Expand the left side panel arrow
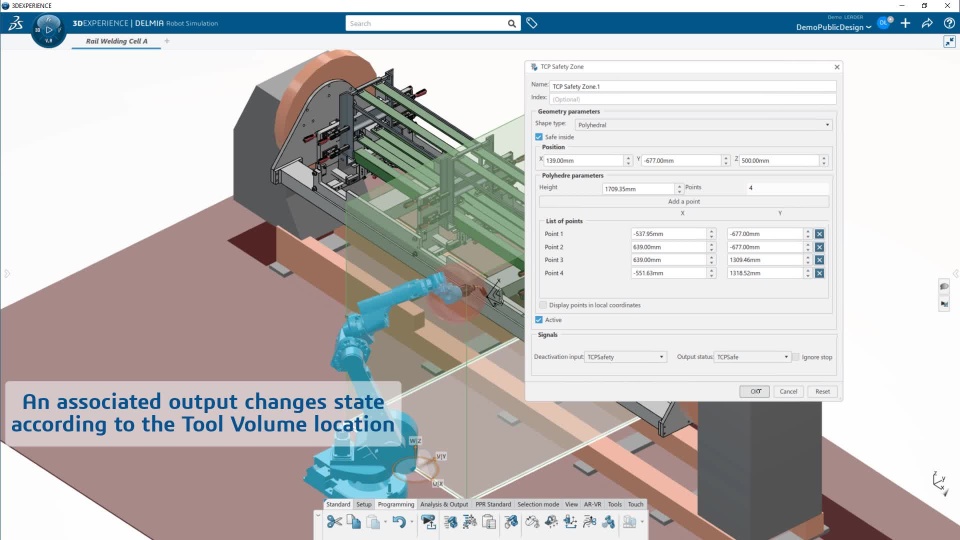This screenshot has height=540, width=960. pos(7,273)
